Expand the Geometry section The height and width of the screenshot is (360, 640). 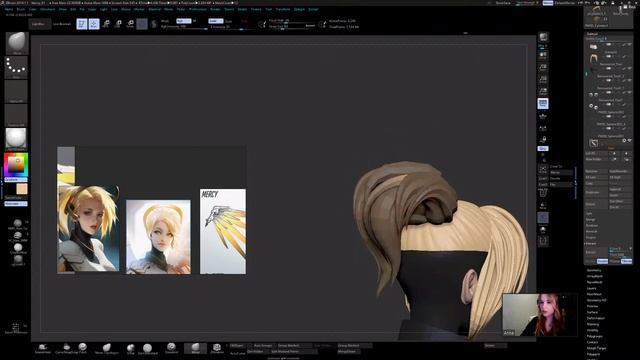click(x=594, y=270)
